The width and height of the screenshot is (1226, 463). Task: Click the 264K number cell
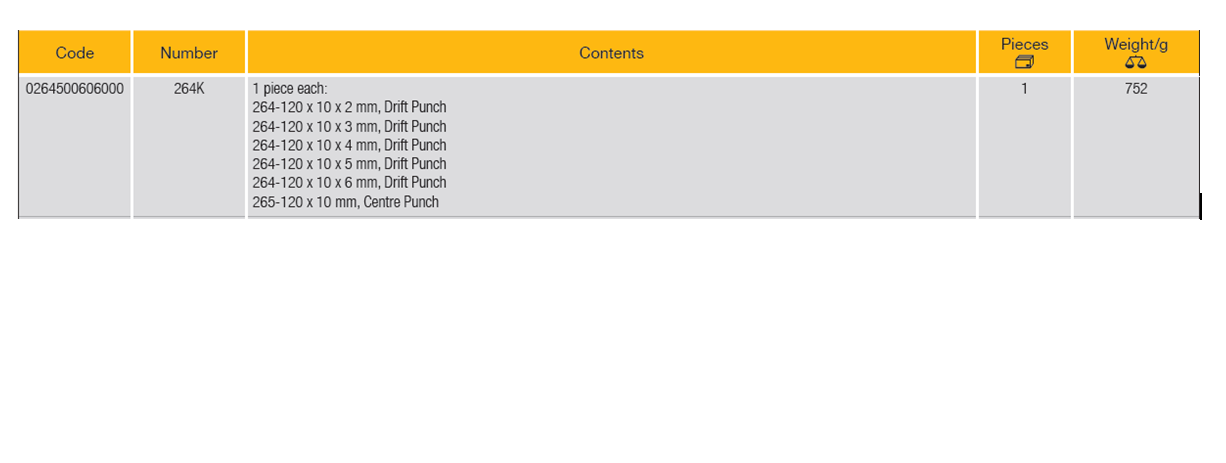(x=189, y=88)
